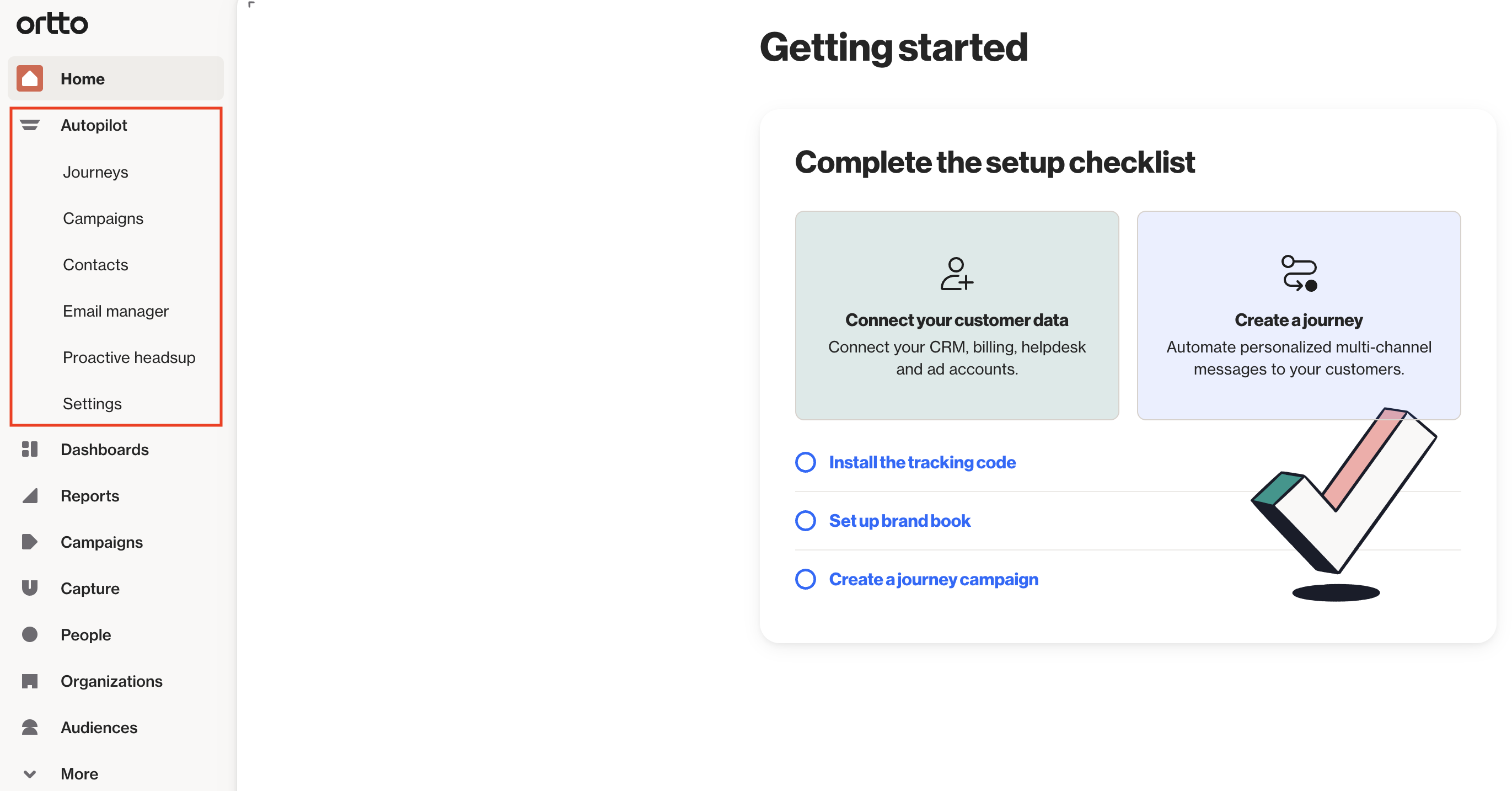Open Email manager under Autopilot
1512x791 pixels.
[x=116, y=311]
